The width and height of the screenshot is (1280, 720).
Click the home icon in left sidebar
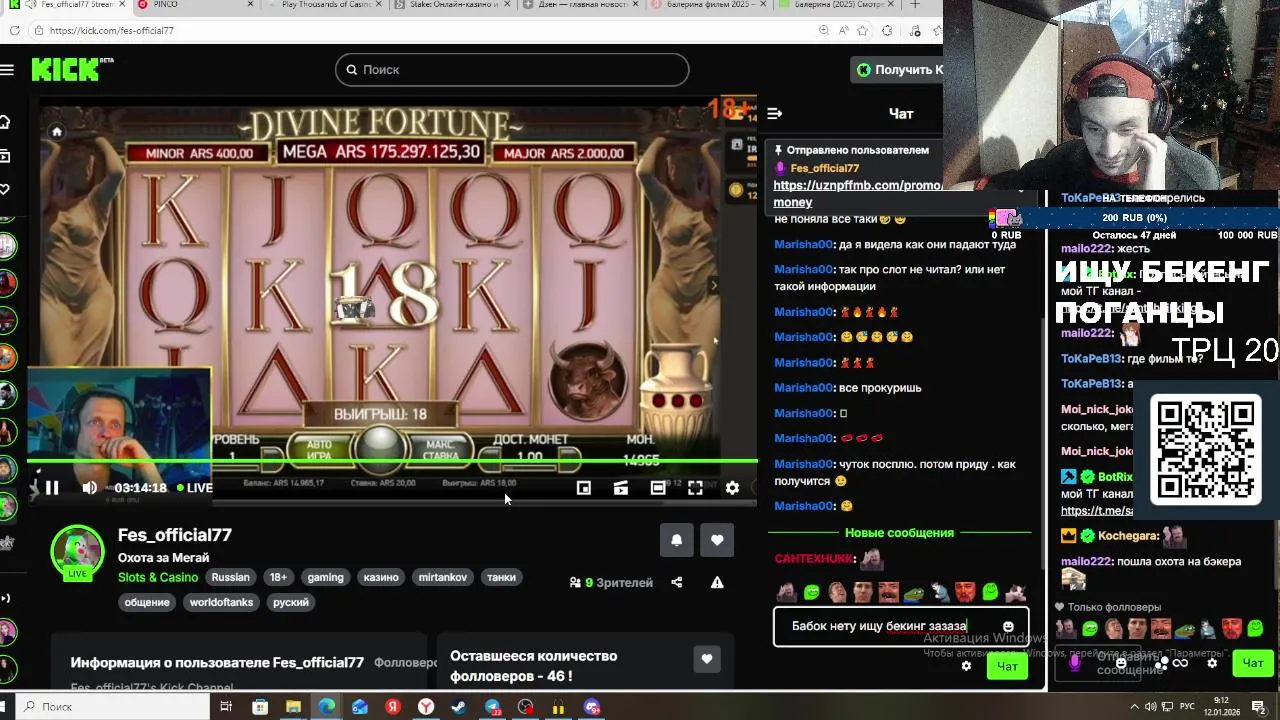pyautogui.click(x=5, y=122)
